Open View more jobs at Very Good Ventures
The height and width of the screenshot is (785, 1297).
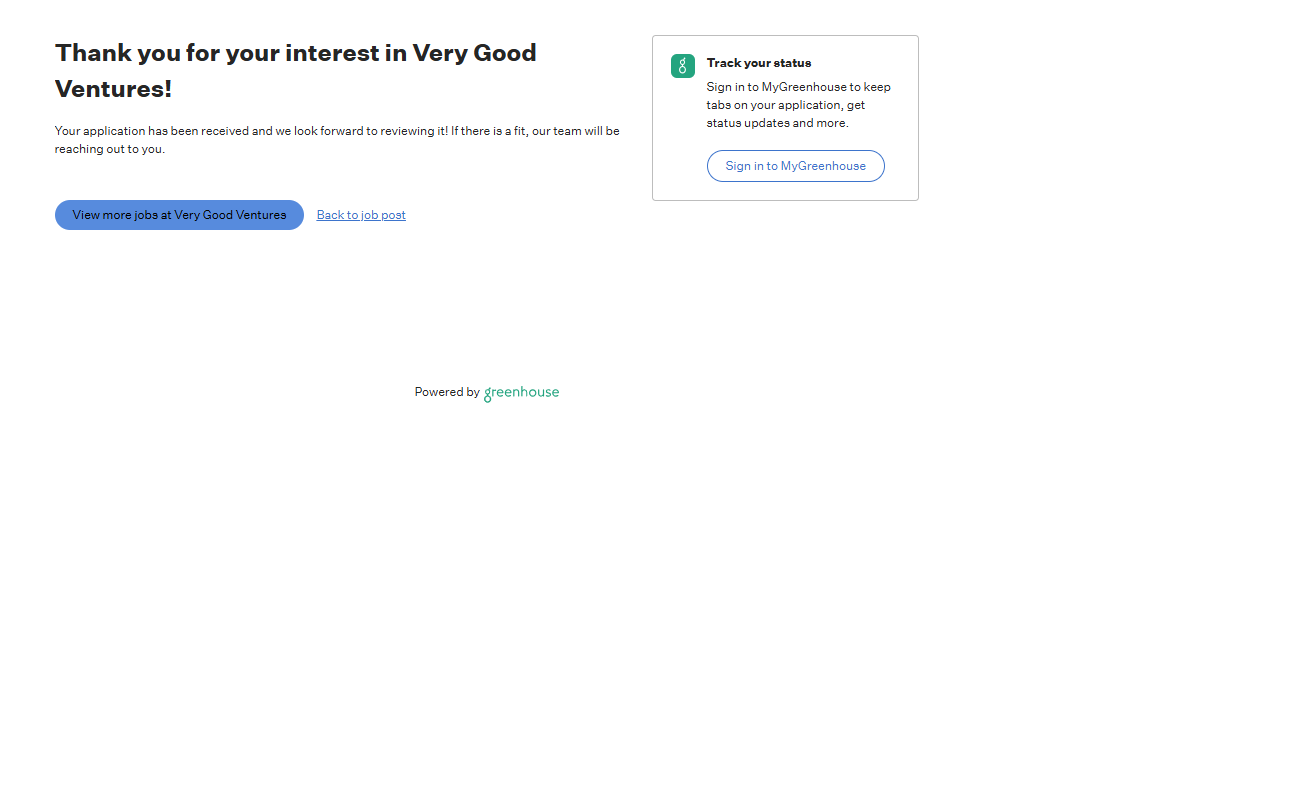pyautogui.click(x=179, y=215)
